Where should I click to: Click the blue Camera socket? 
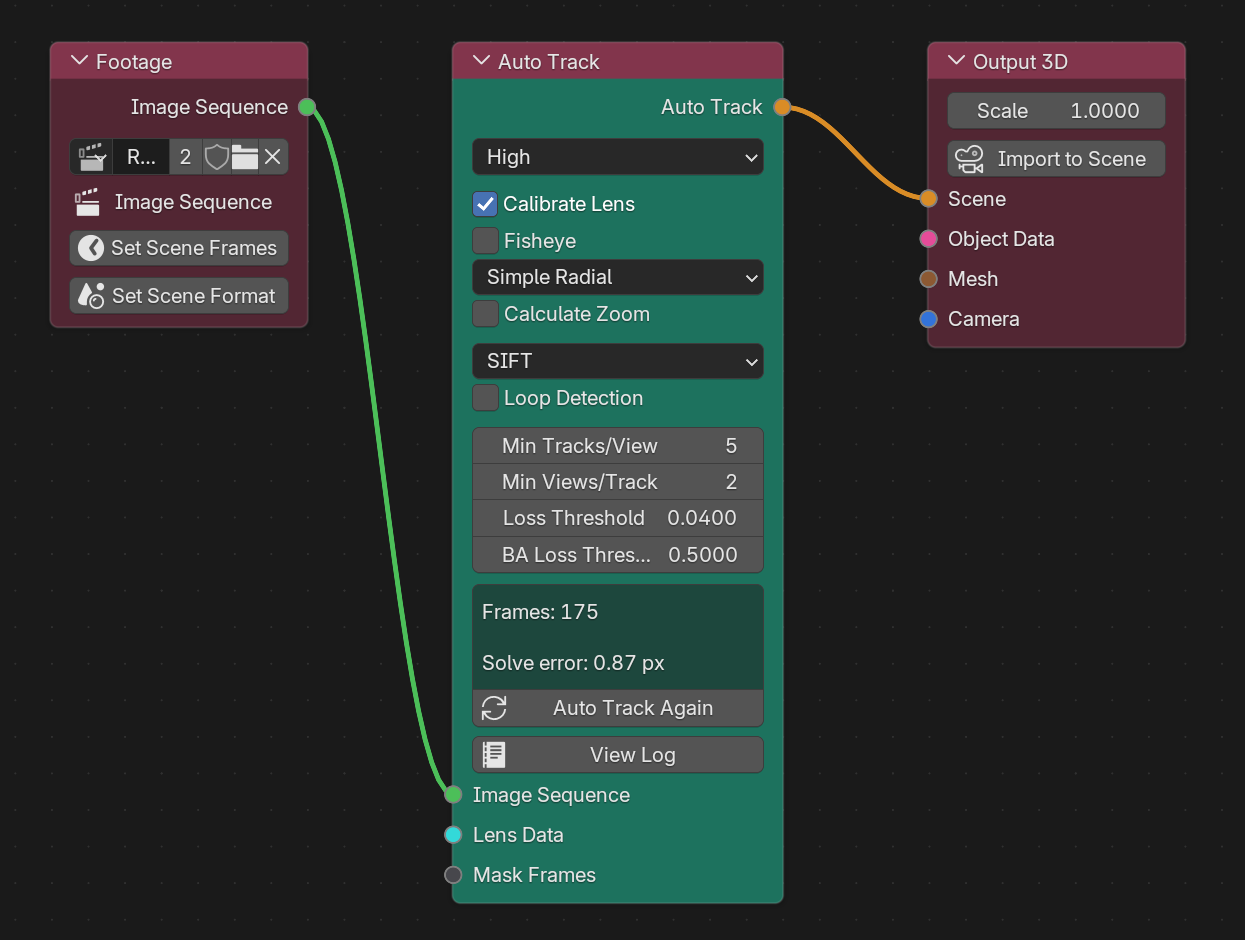pyautogui.click(x=928, y=319)
